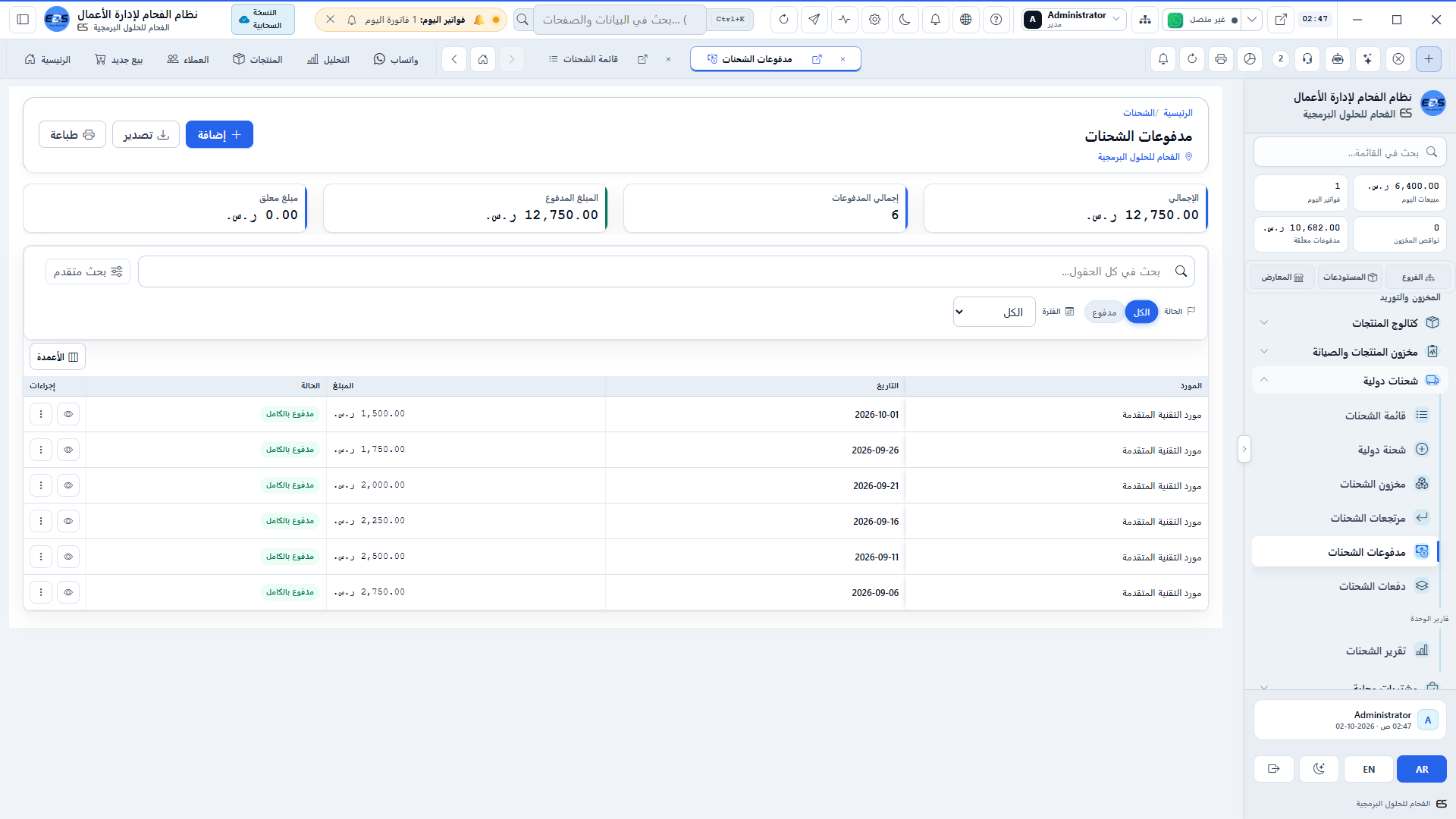
Task: Open التحليل in top navigation
Action: pos(328,59)
